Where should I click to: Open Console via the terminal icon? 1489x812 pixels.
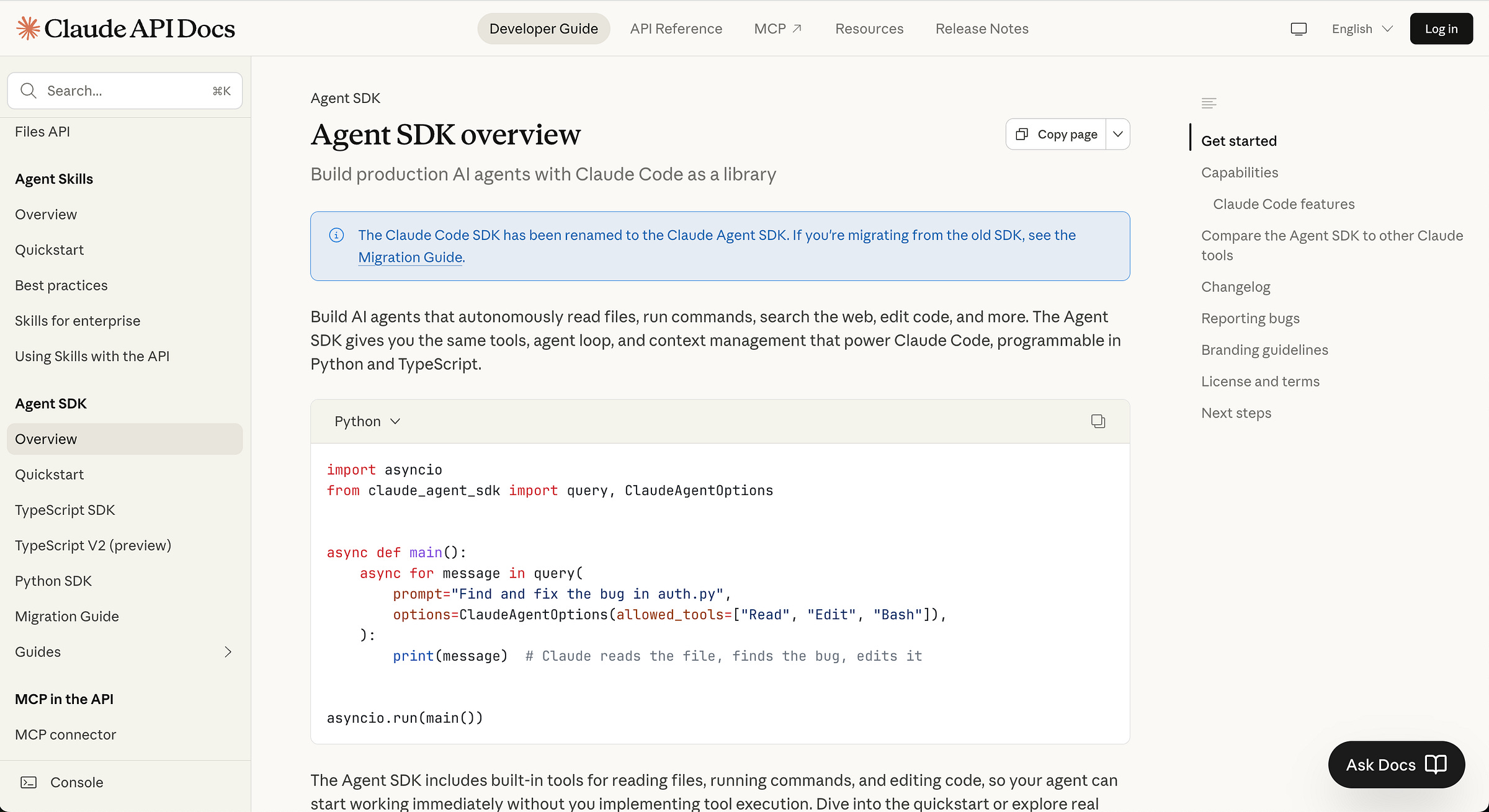point(29,782)
